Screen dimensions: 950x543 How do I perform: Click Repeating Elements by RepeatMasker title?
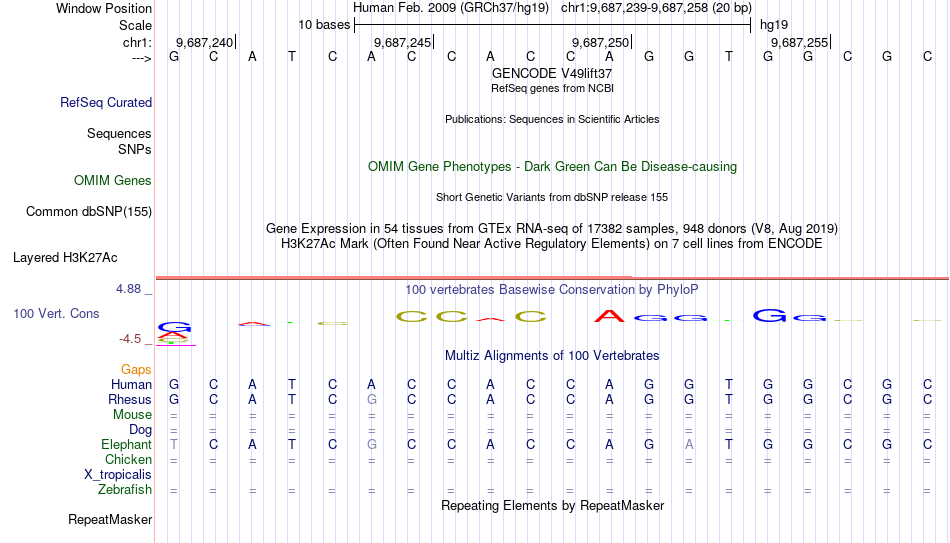(553, 505)
